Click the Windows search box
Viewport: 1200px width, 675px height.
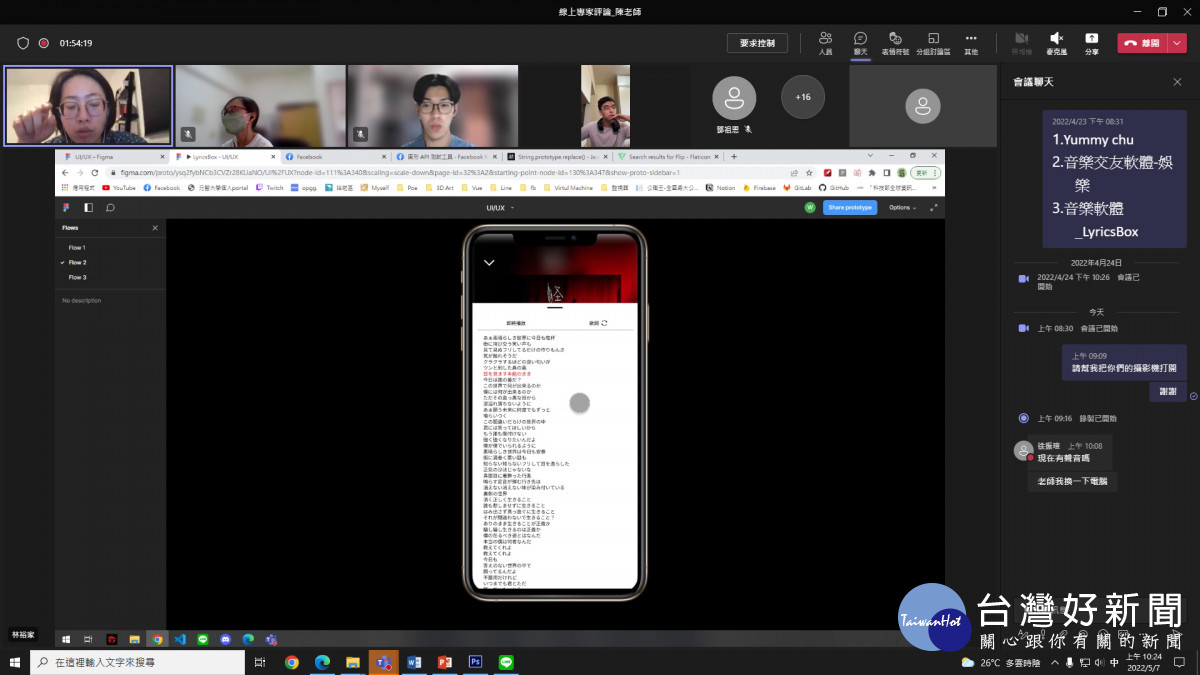click(138, 662)
